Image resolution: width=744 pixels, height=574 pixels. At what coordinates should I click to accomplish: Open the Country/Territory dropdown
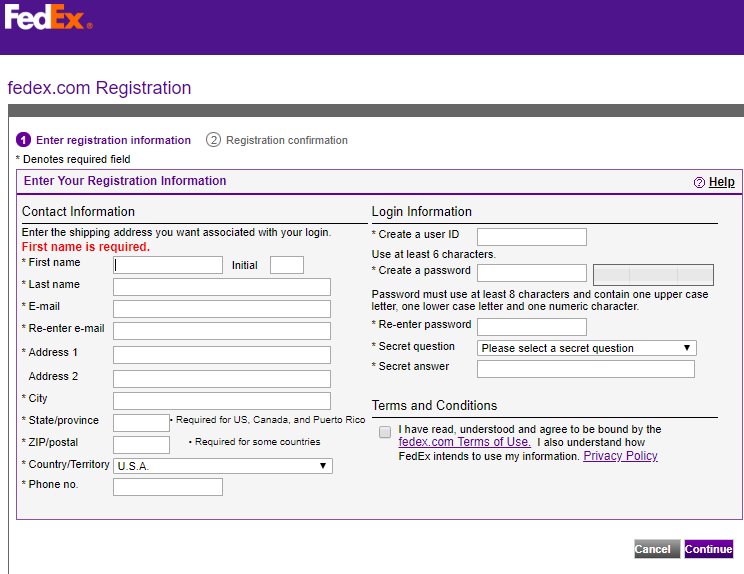click(223, 466)
